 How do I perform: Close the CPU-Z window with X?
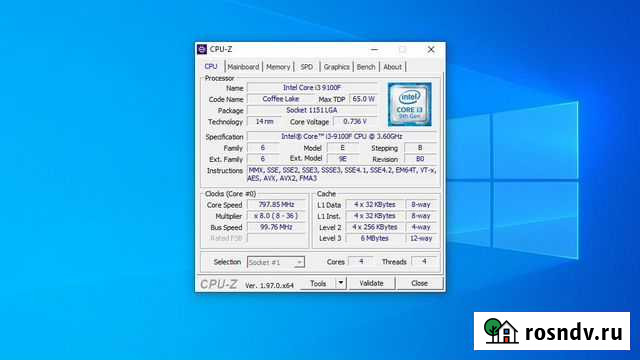[431, 49]
